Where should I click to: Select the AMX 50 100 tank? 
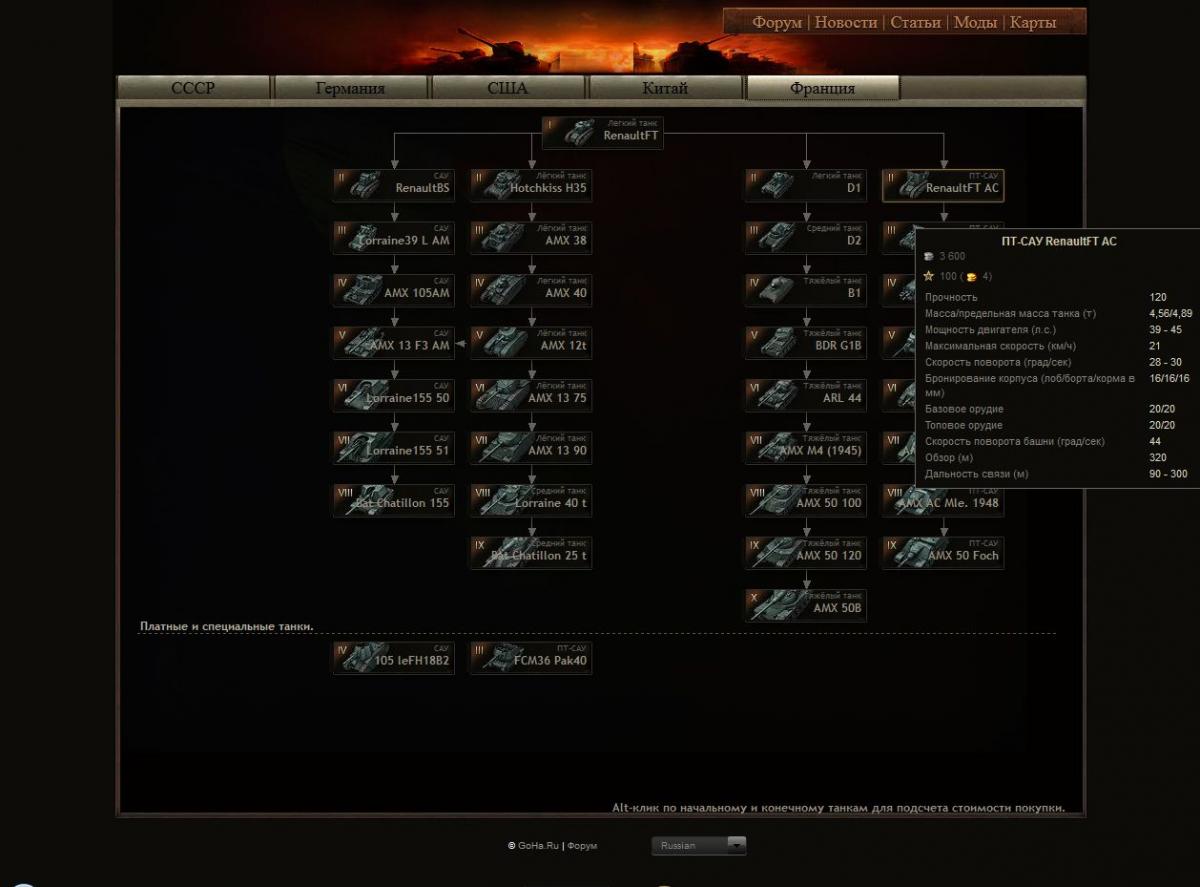coord(805,500)
